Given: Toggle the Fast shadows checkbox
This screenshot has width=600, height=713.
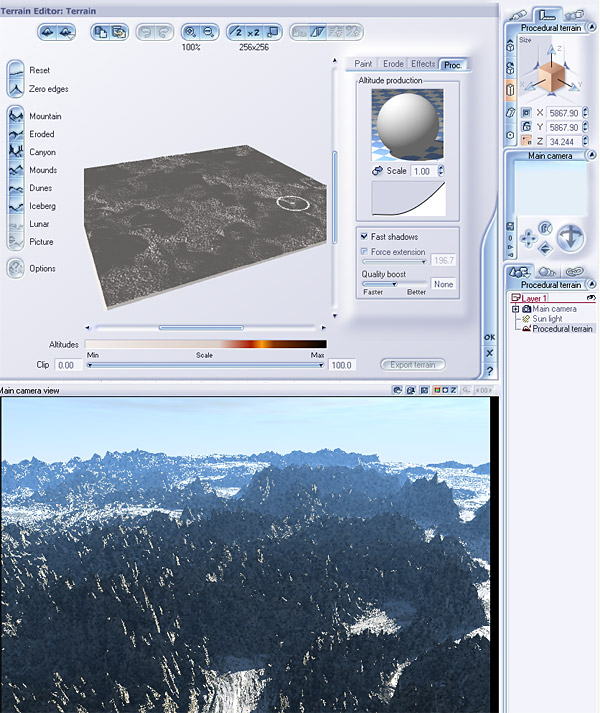Looking at the screenshot, I should point(364,236).
